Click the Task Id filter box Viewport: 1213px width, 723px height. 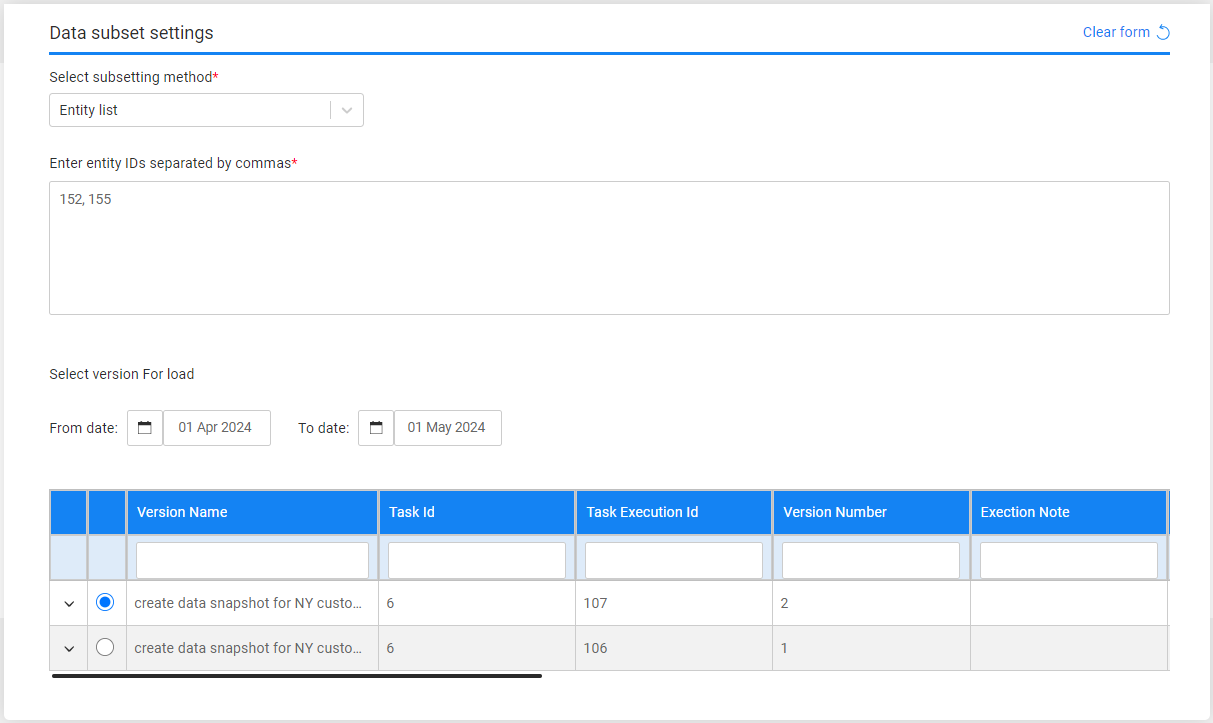tap(476, 559)
